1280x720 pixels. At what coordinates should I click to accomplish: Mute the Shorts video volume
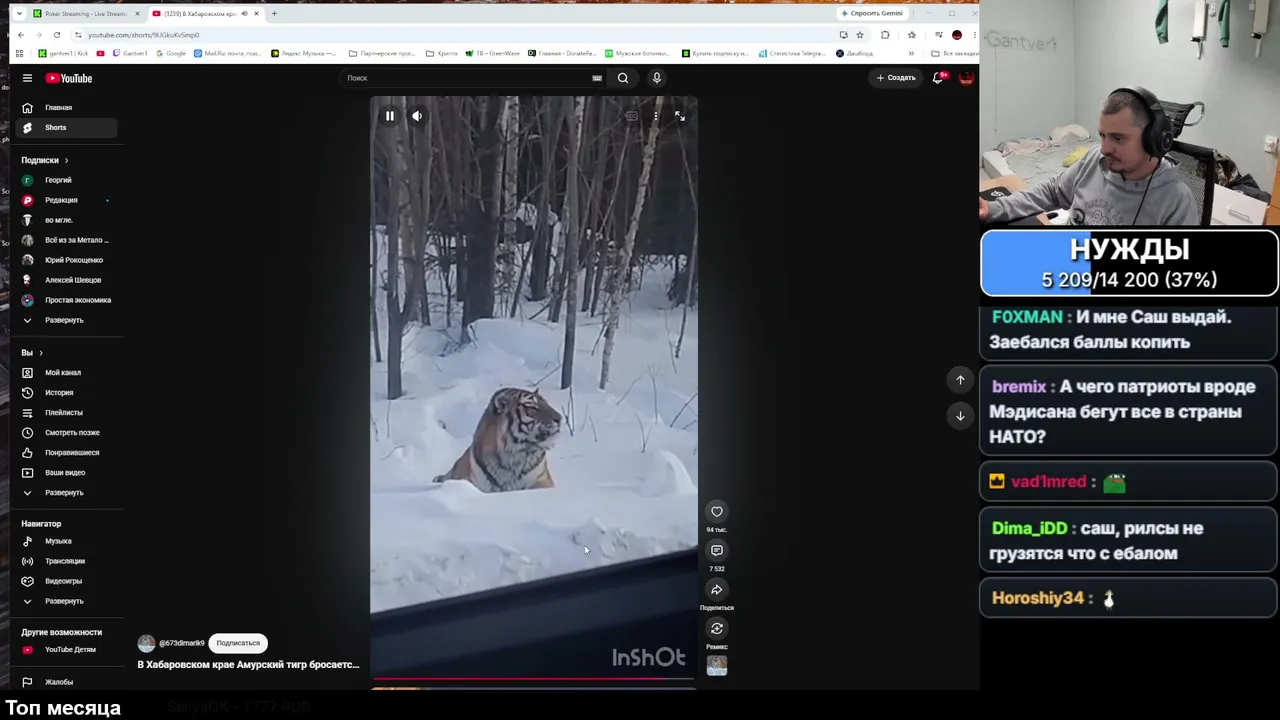(417, 116)
